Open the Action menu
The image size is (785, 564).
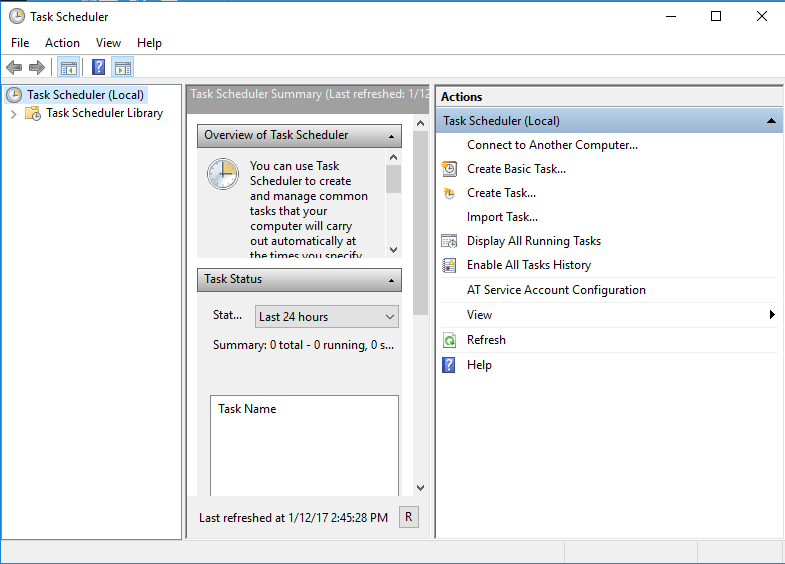pos(62,43)
